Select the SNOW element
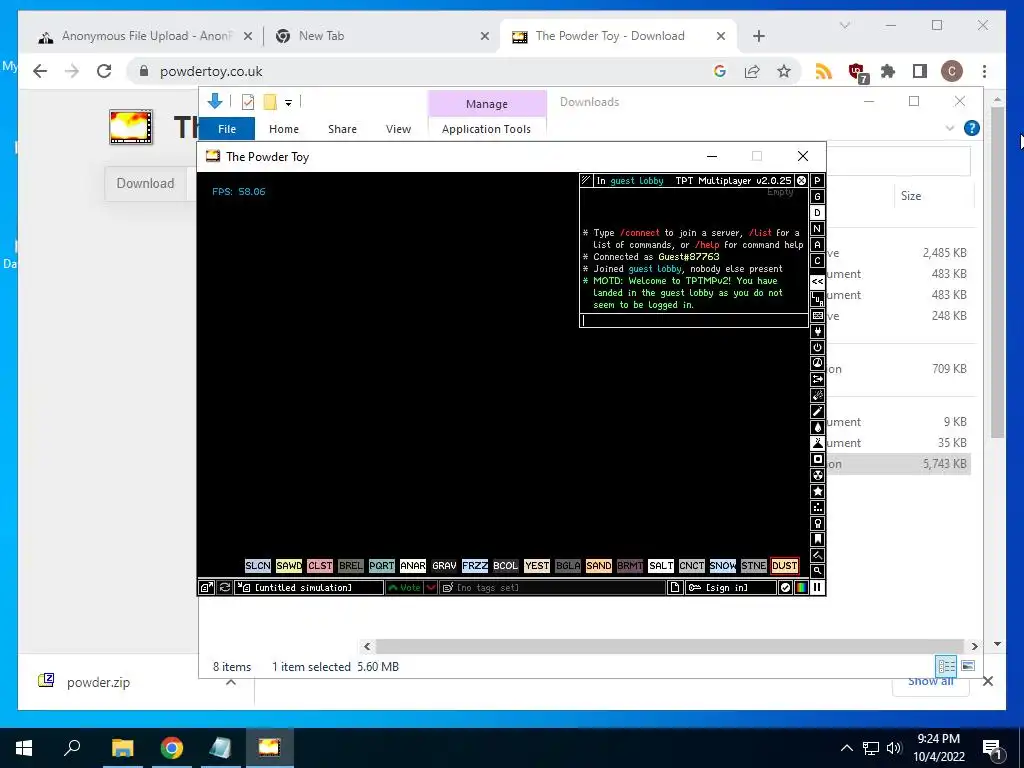 [722, 566]
